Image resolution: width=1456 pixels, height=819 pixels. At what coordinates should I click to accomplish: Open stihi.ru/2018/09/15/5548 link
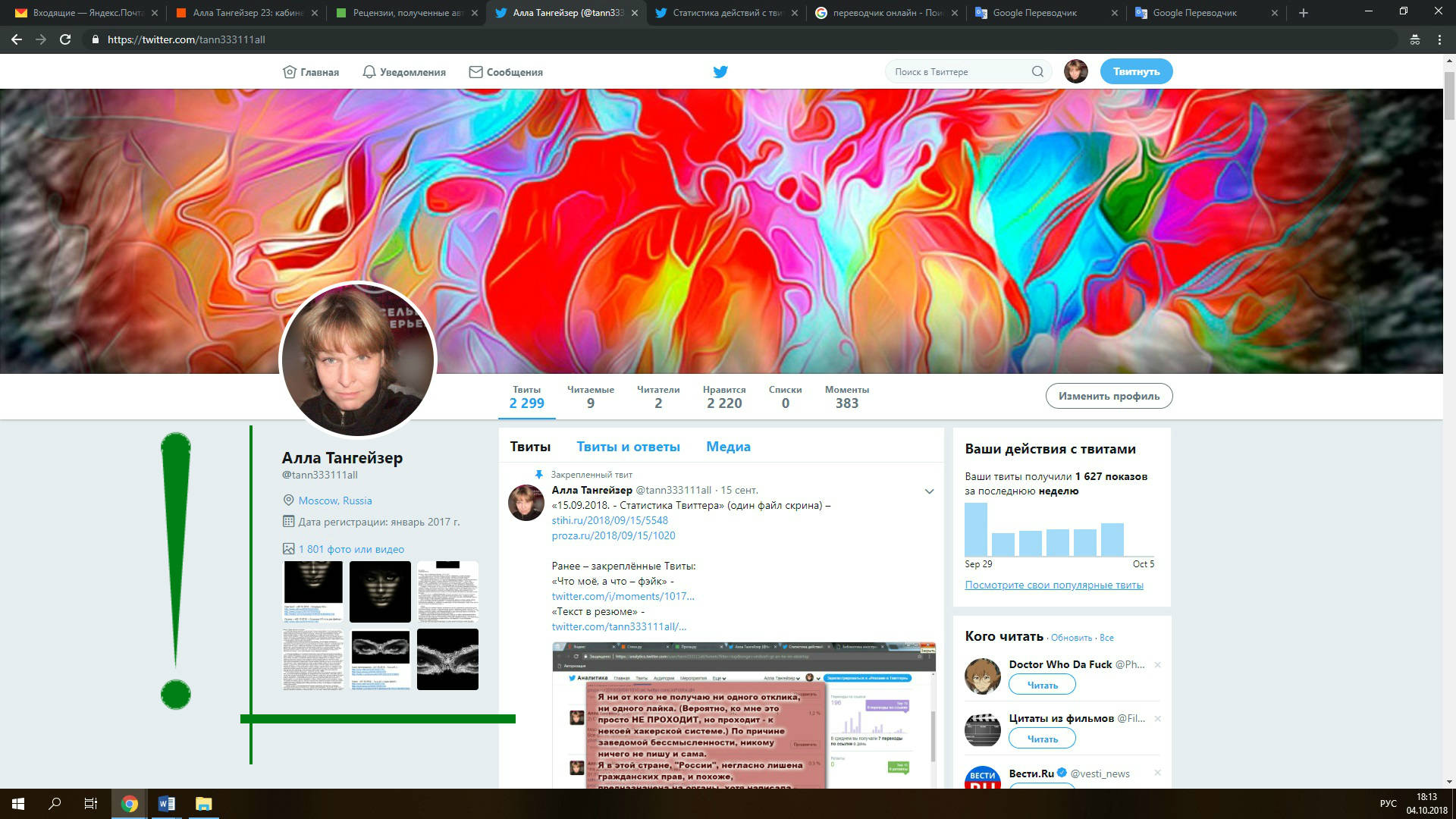pos(610,520)
